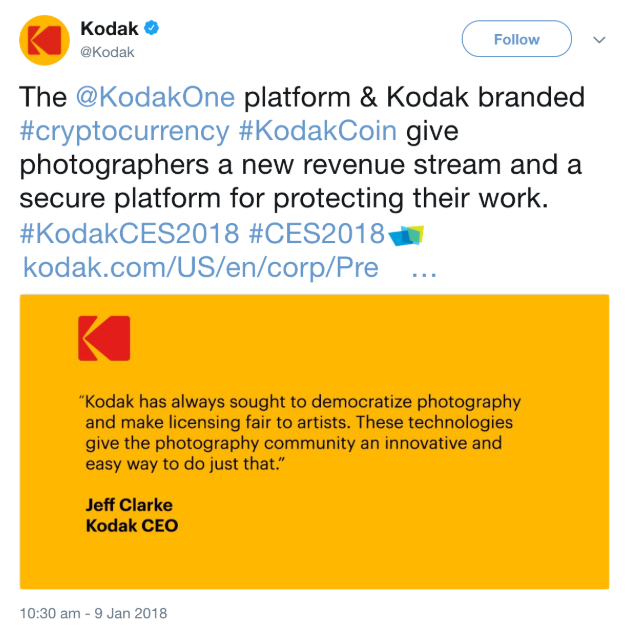Open the tweet options chevron menu
The height and width of the screenshot is (631, 626).
(599, 40)
